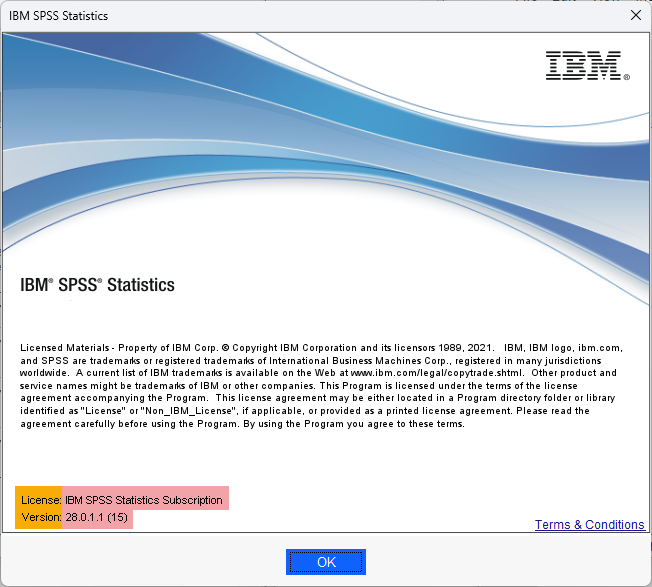Open the Terms & Conditions link

[x=589, y=525]
